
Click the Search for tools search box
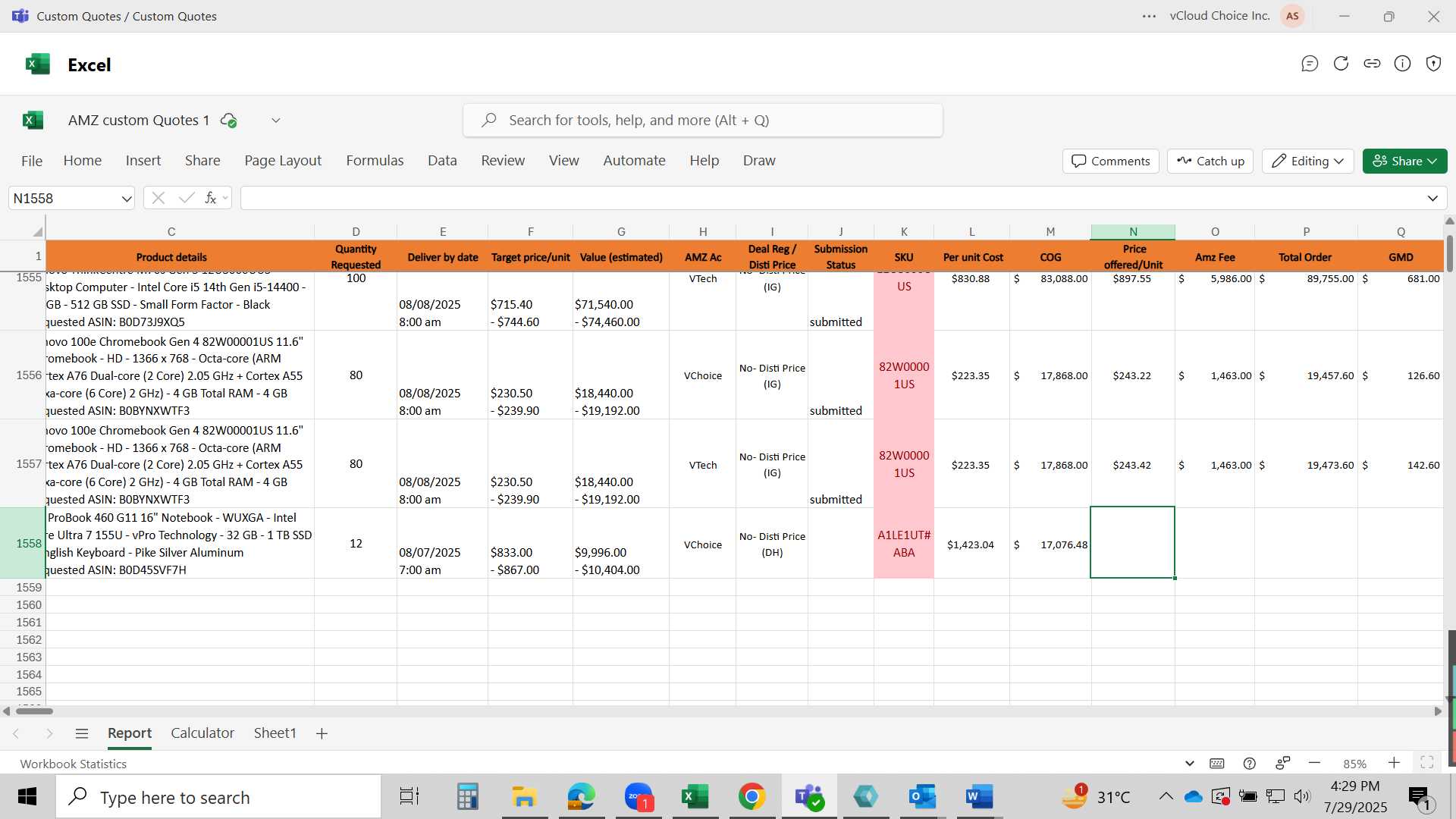pos(703,120)
